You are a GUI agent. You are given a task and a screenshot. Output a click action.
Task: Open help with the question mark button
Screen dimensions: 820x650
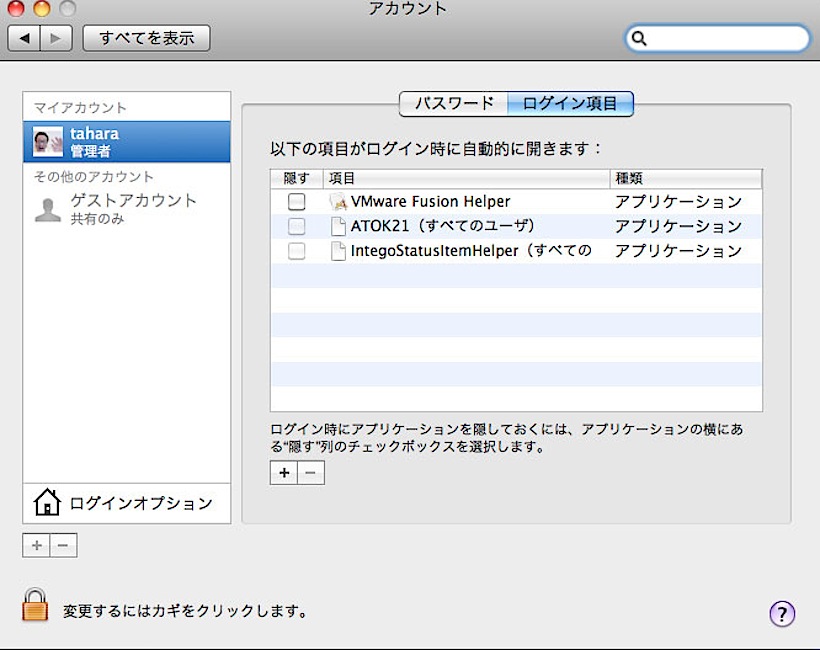pyautogui.click(x=782, y=613)
